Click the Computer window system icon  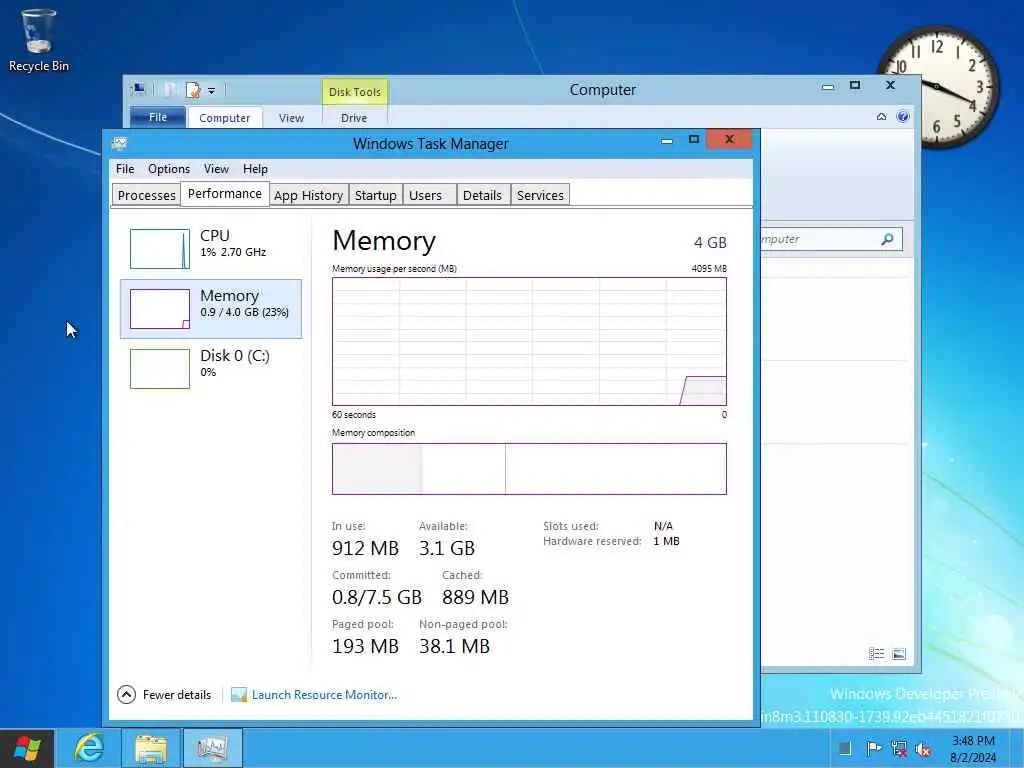[138, 90]
